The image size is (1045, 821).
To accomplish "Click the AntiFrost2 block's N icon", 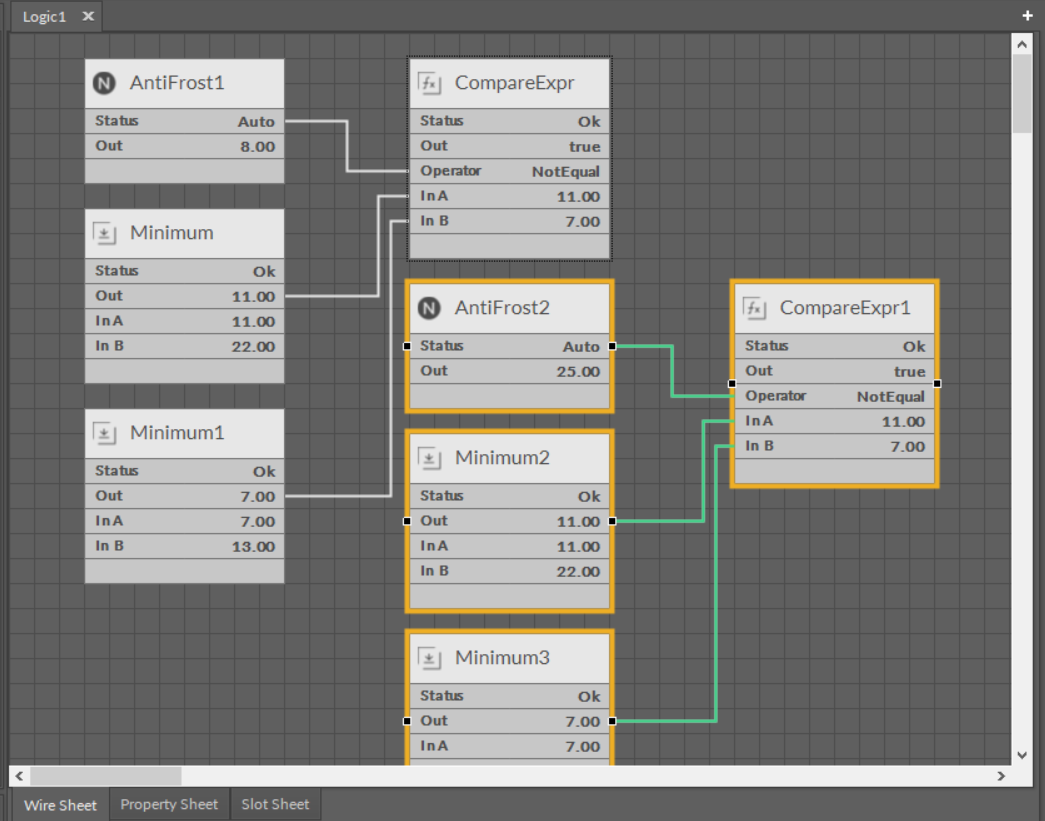I will [x=429, y=308].
